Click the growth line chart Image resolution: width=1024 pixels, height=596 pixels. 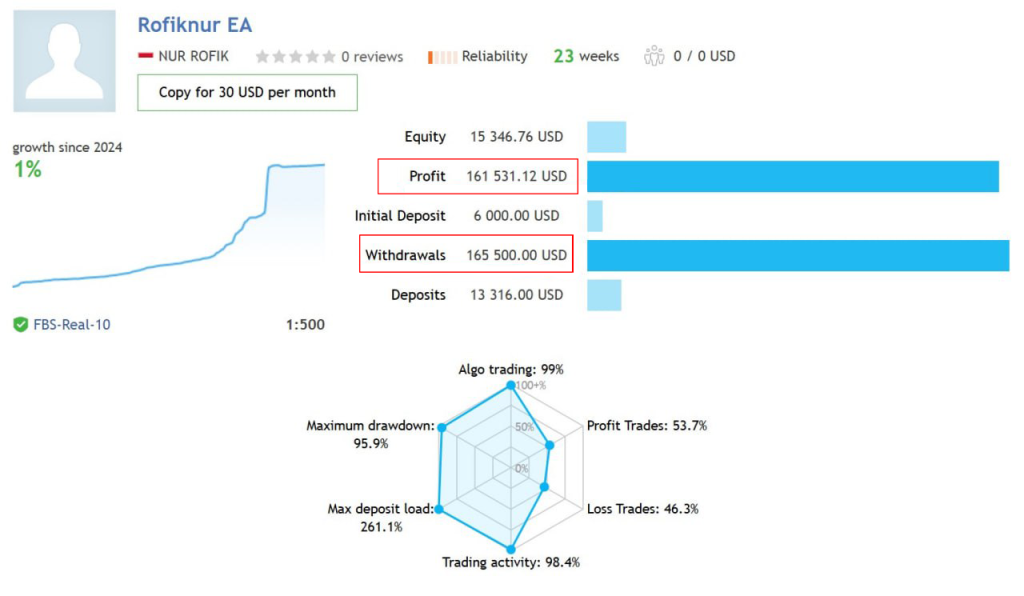[x=168, y=225]
